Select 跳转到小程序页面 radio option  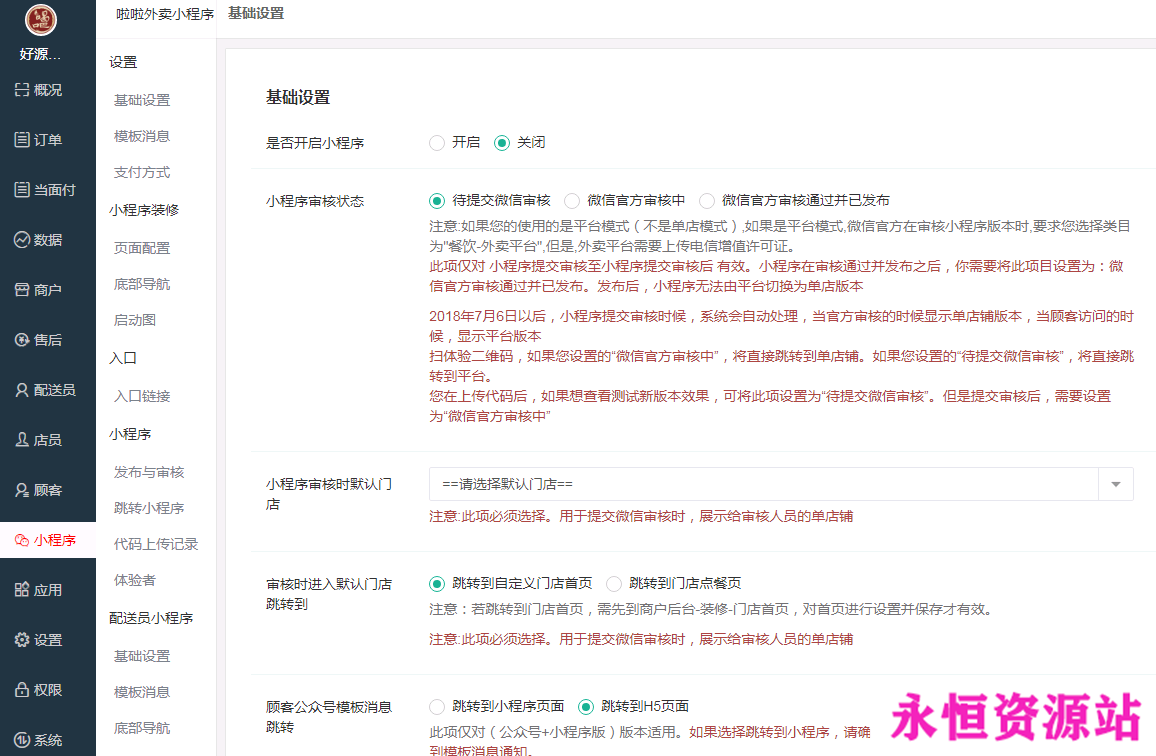[437, 707]
